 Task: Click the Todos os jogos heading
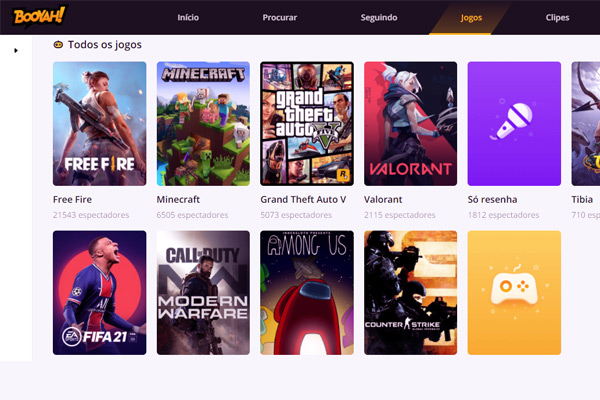pos(105,45)
